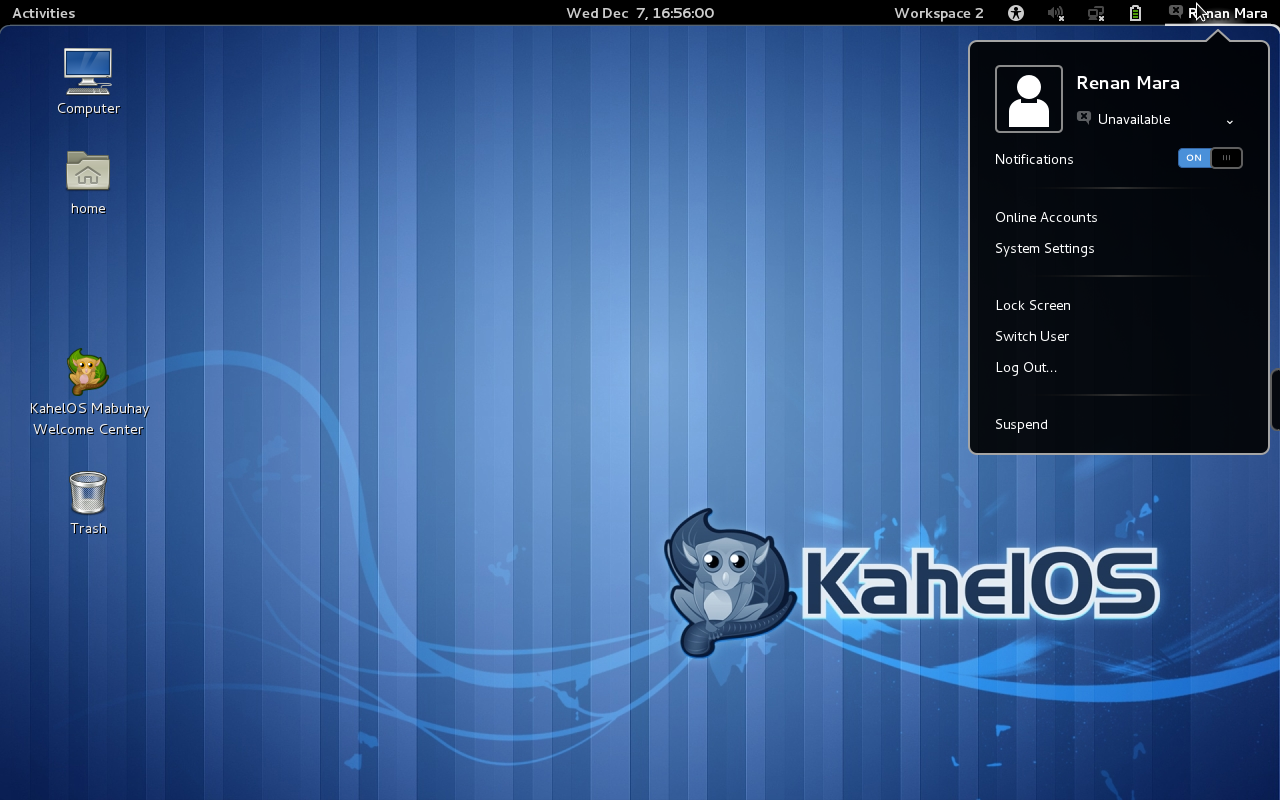The height and width of the screenshot is (800, 1280).
Task: Click the user avatar picture in menu
Action: pyautogui.click(x=1028, y=99)
